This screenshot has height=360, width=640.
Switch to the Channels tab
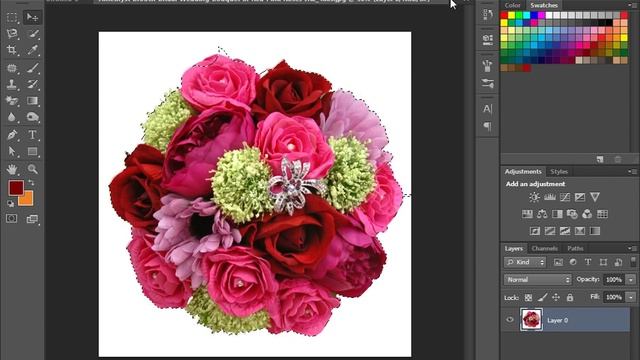click(x=544, y=248)
